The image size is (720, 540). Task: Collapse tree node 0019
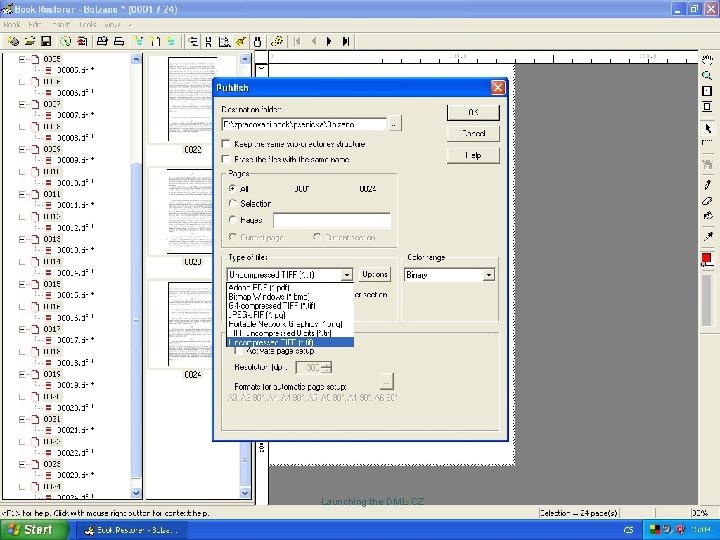[x=22, y=374]
